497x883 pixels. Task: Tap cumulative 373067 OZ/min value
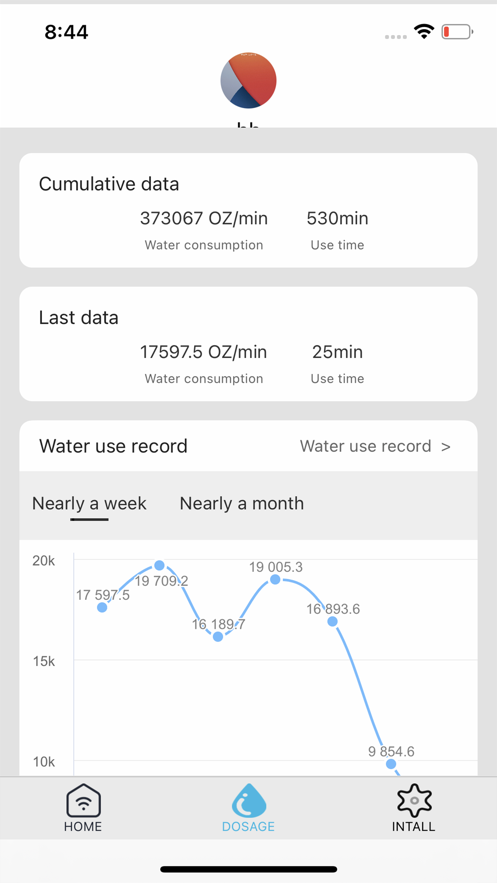[x=204, y=218]
